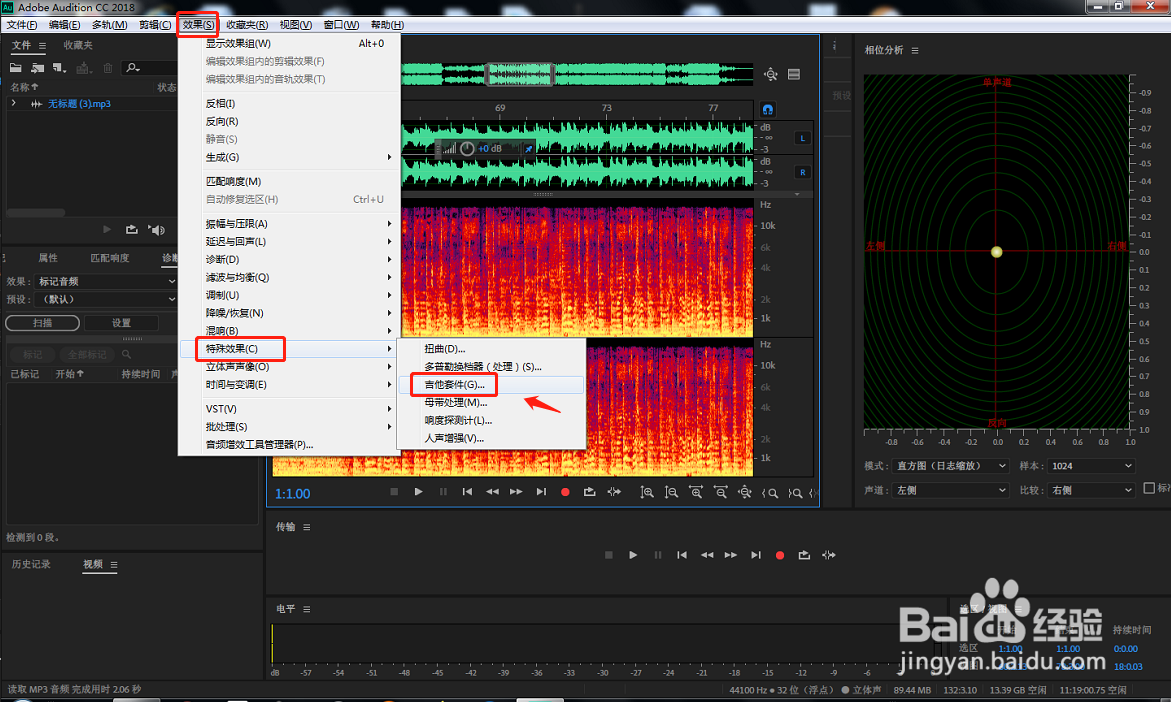Image resolution: width=1171 pixels, height=702 pixels.
Task: Click the list view icon beside the overview waveform
Action: (x=794, y=74)
